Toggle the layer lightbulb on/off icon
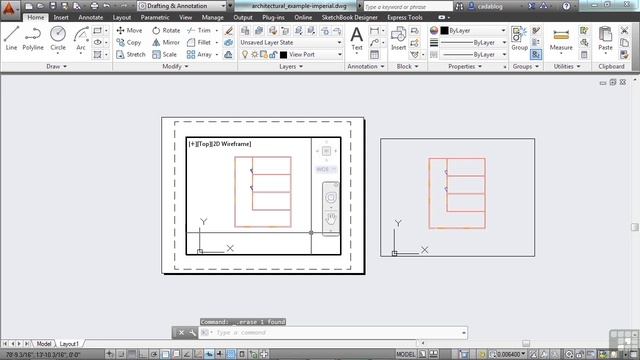 [245, 54]
